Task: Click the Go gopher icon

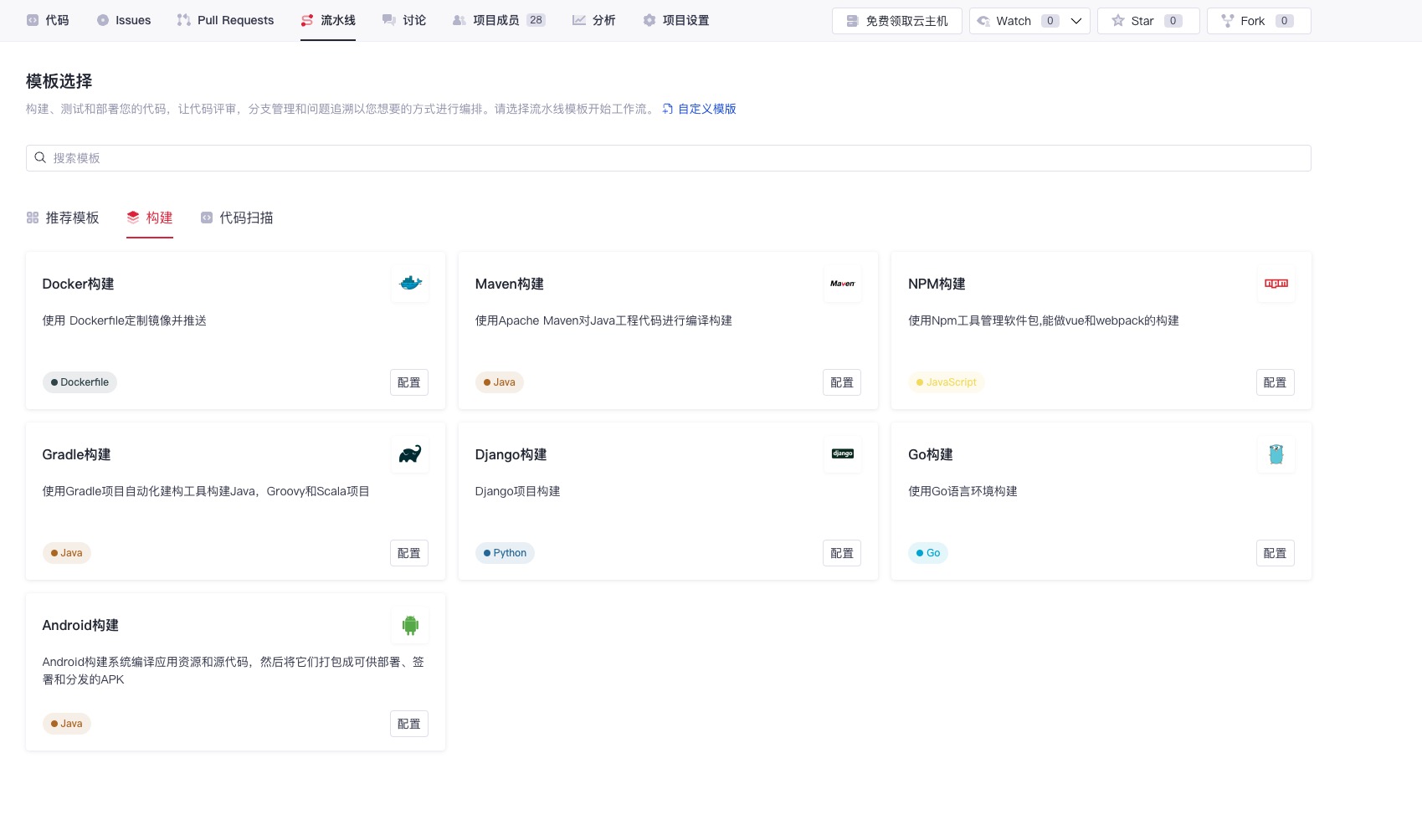Action: 1276,454
